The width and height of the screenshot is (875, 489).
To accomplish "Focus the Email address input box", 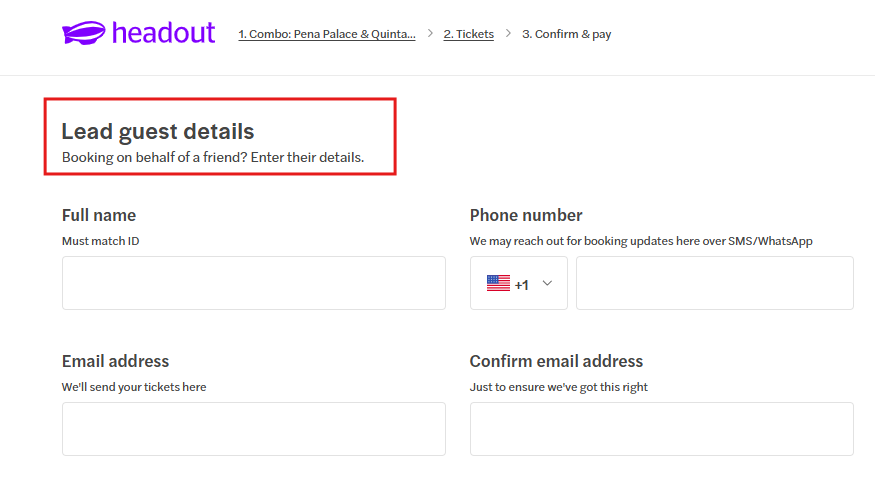I will click(253, 429).
